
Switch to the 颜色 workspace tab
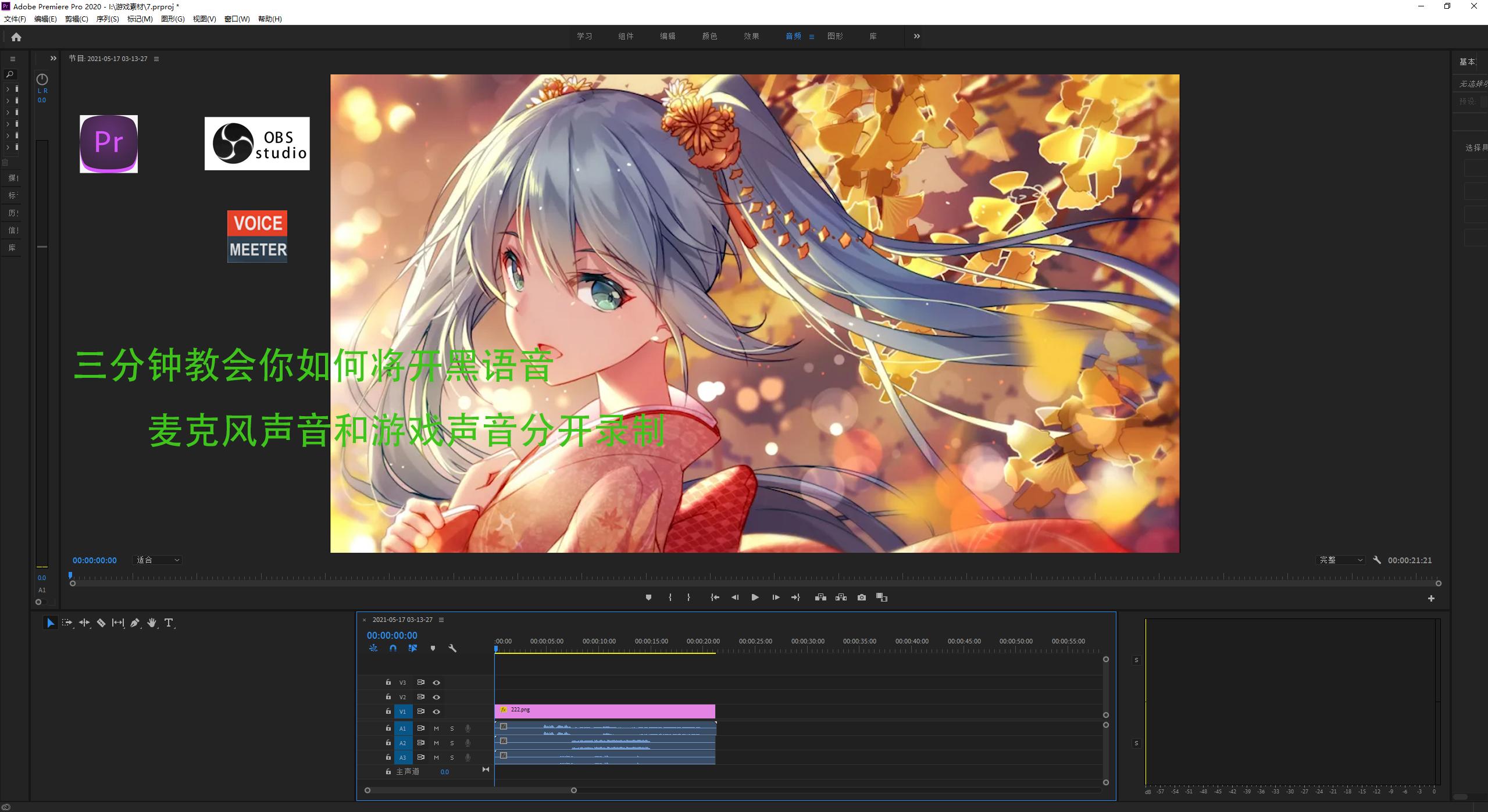(x=708, y=35)
